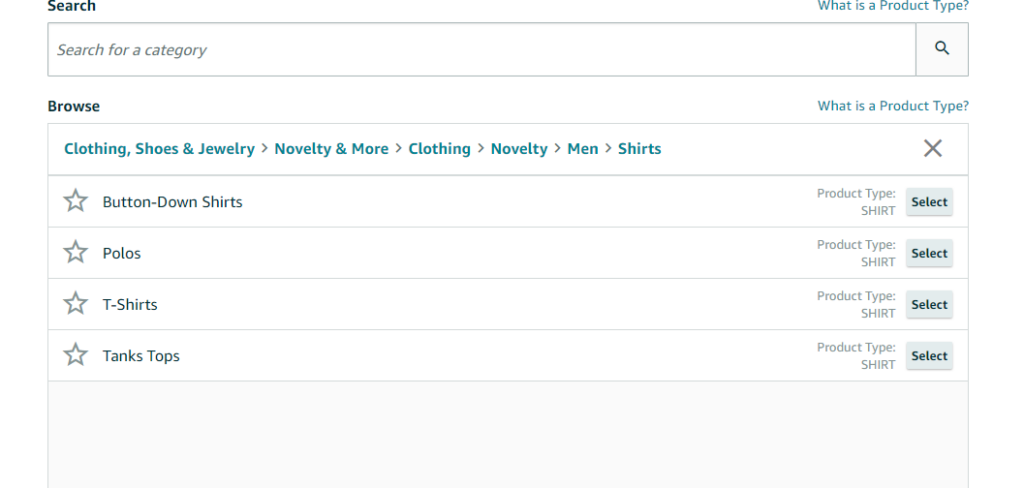Click the Shirts breadcrumb
Screen dimensions: 1024x488
639,149
